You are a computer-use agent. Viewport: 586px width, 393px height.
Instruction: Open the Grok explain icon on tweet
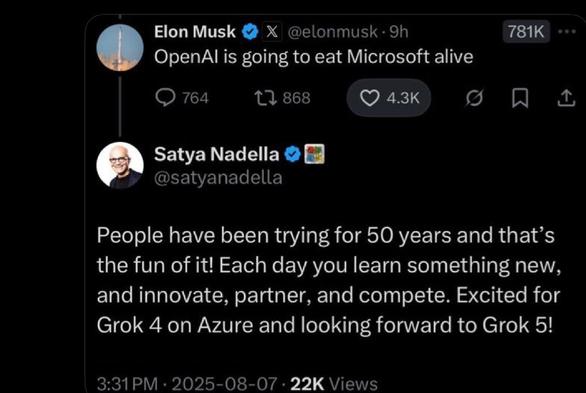click(x=475, y=98)
